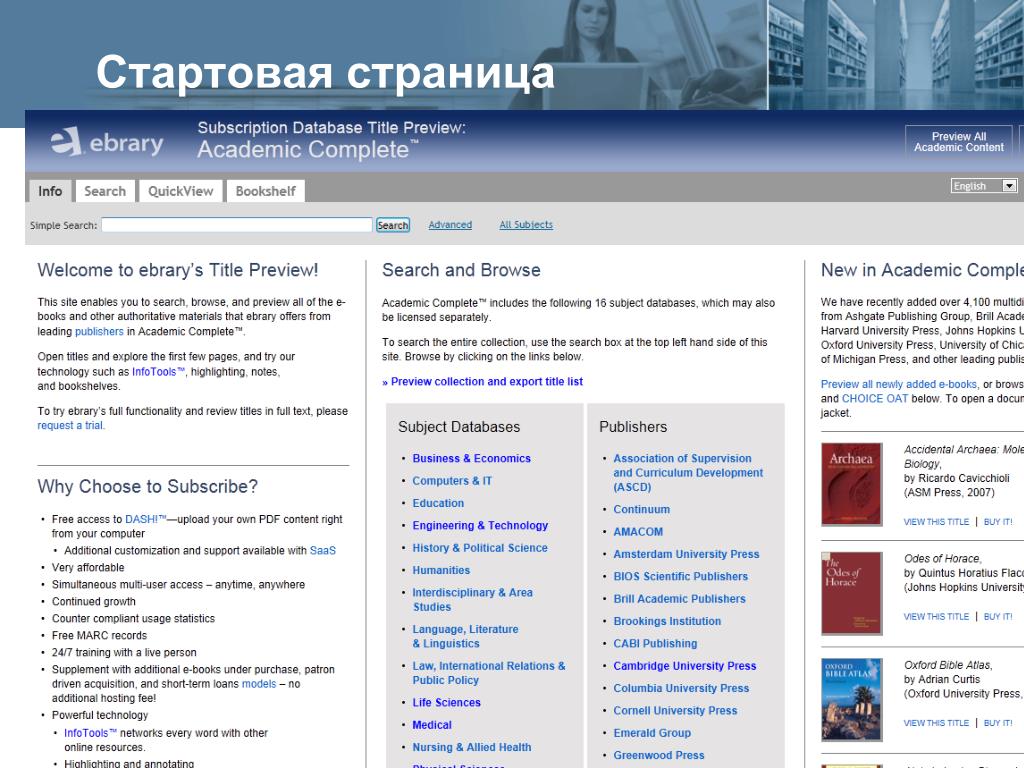The height and width of the screenshot is (768, 1024).
Task: Open Greenwood Press publisher link
Action: (659, 755)
